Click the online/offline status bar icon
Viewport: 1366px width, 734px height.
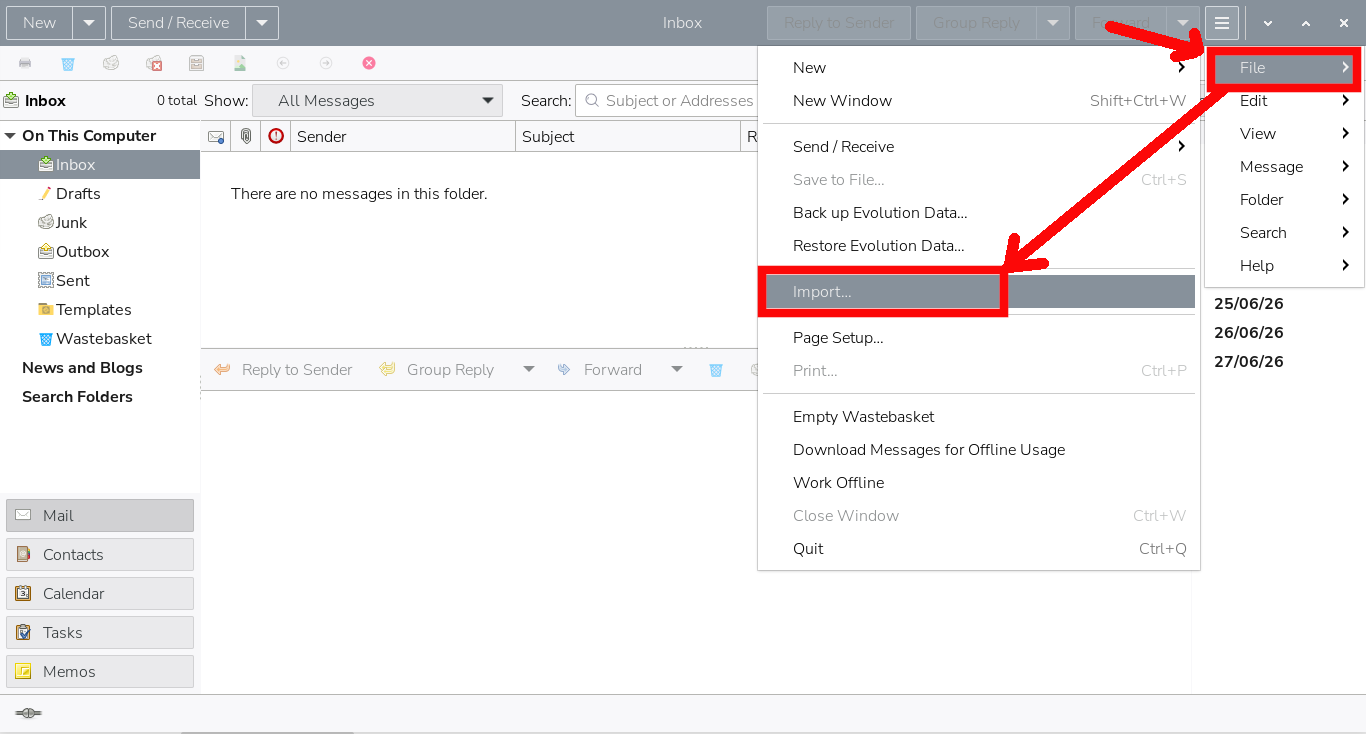point(28,713)
